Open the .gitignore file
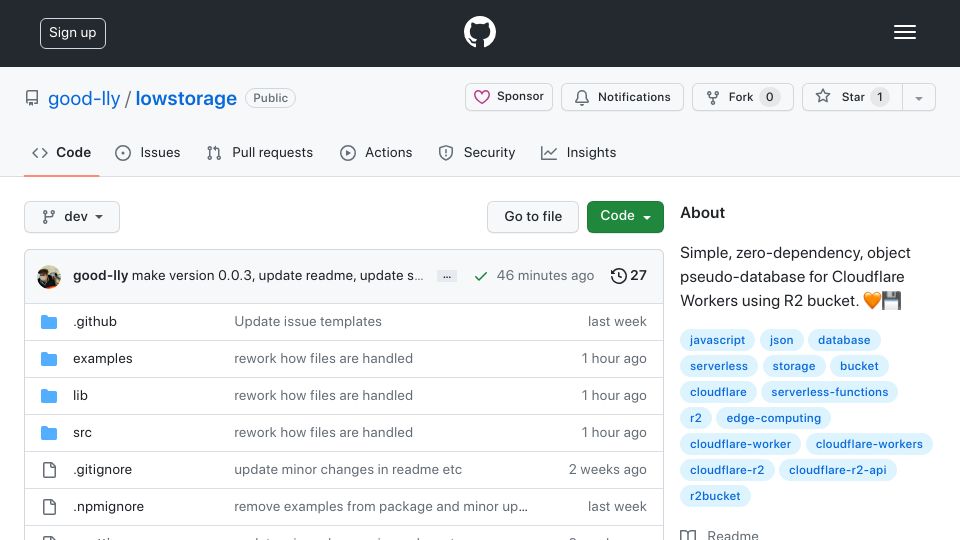This screenshot has height=540, width=960. point(102,470)
